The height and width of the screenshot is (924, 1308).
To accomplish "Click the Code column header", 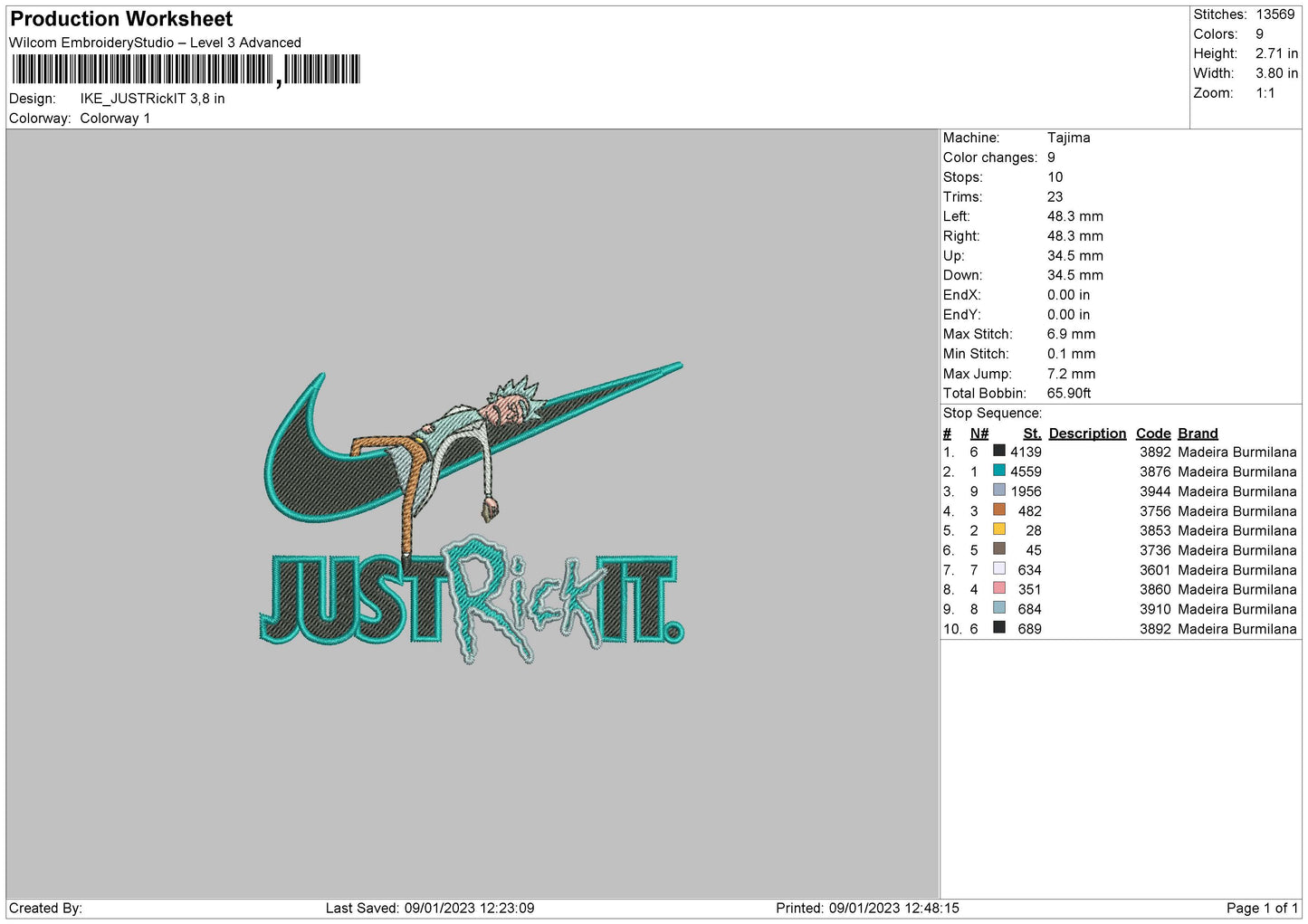I will 1153,433.
